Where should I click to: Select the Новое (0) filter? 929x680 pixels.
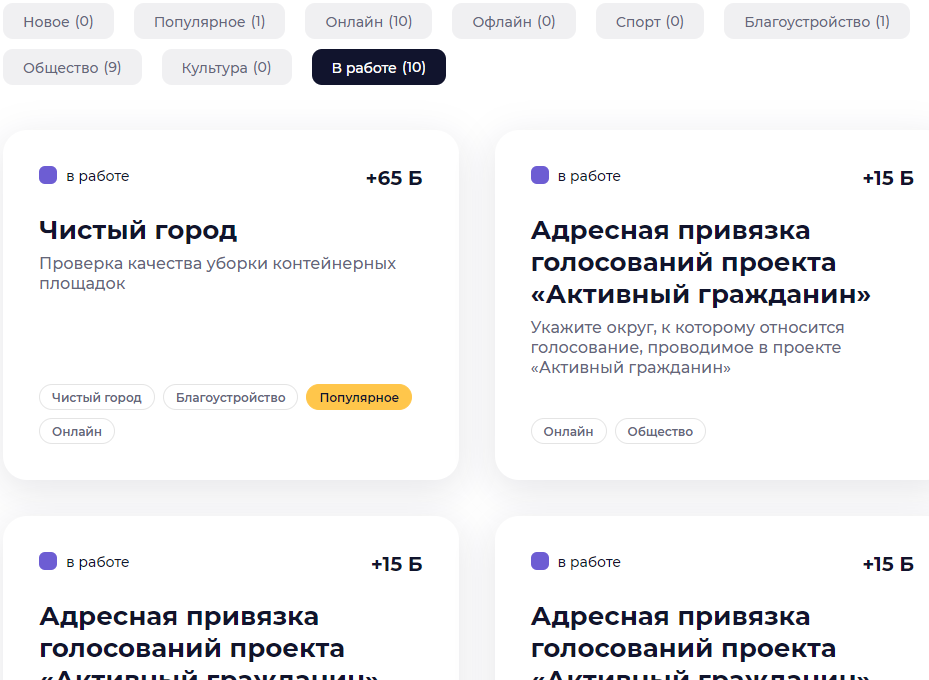click(x=58, y=21)
